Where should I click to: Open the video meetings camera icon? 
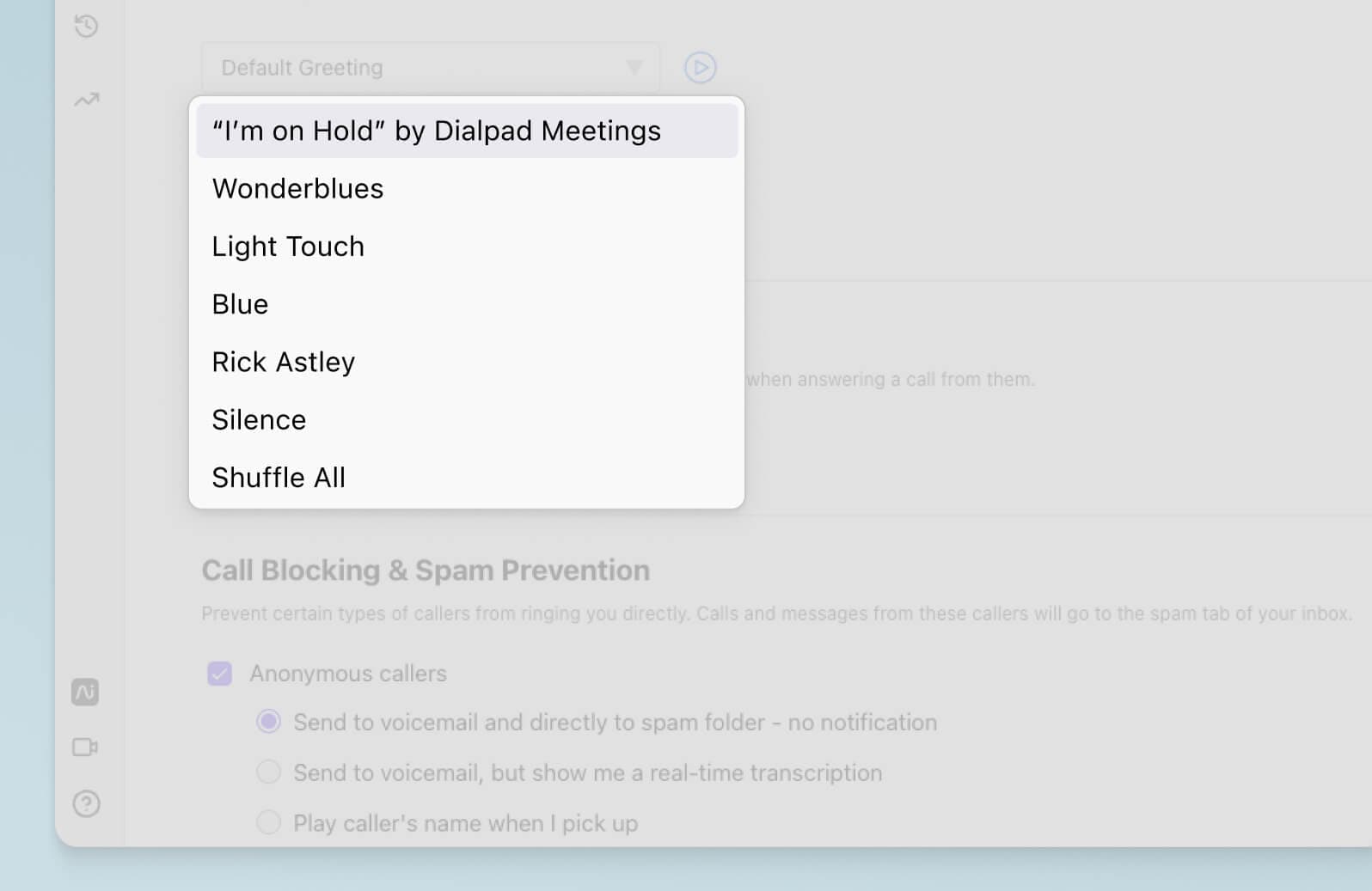85,747
